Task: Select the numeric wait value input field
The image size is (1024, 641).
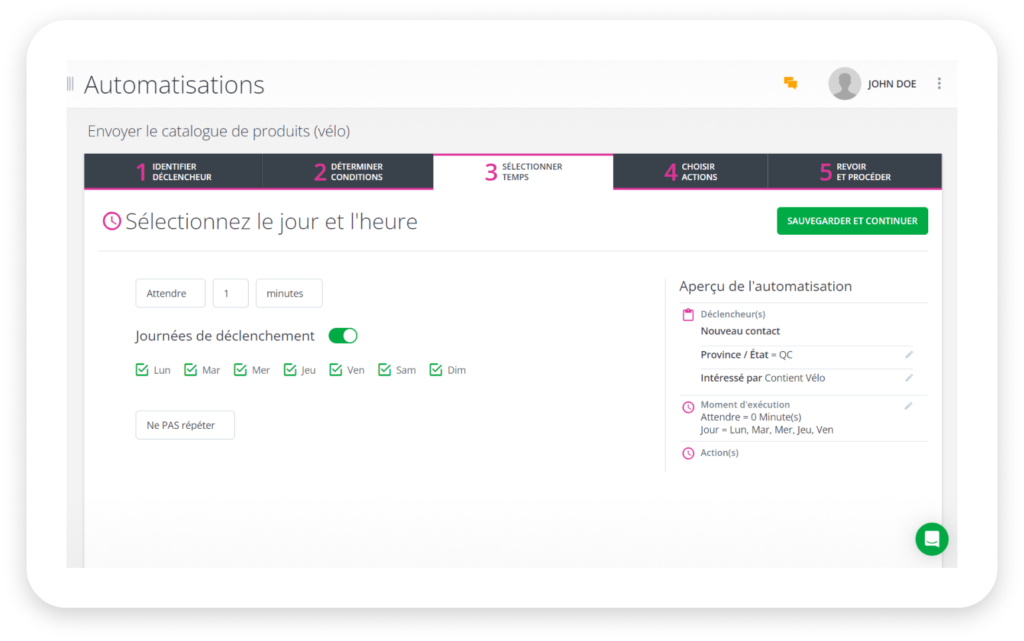Action: (230, 293)
